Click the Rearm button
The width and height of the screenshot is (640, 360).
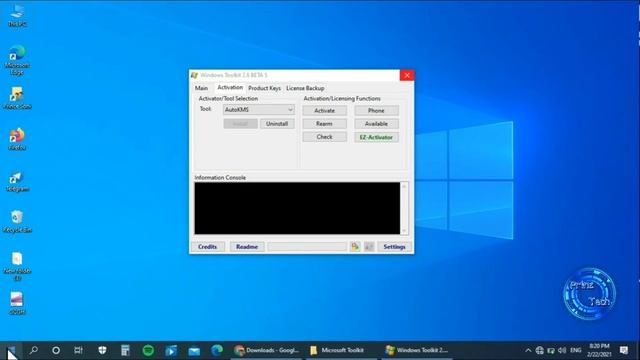[x=324, y=124]
